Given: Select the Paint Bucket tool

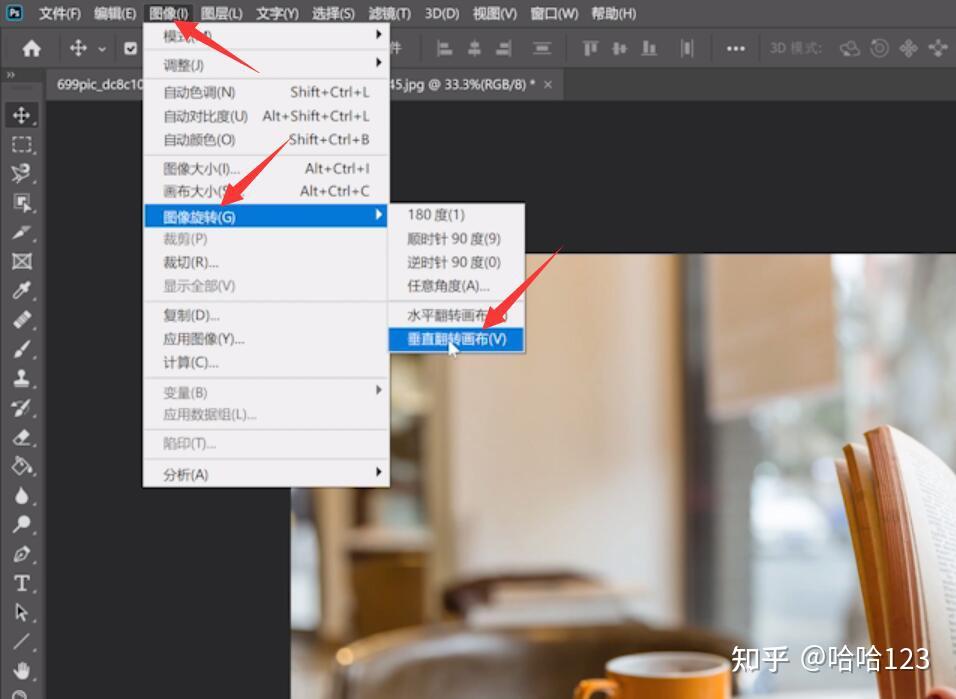Looking at the screenshot, I should point(21,467).
